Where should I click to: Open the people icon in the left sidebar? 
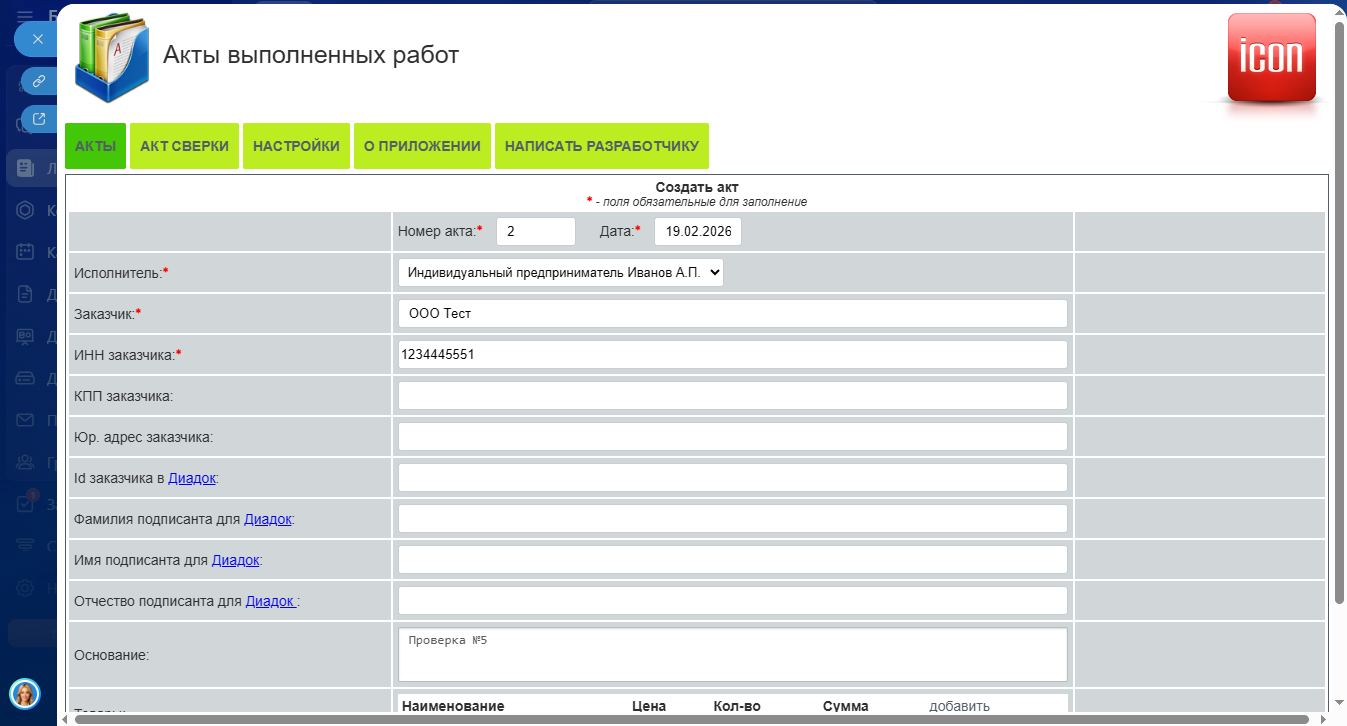pos(26,462)
